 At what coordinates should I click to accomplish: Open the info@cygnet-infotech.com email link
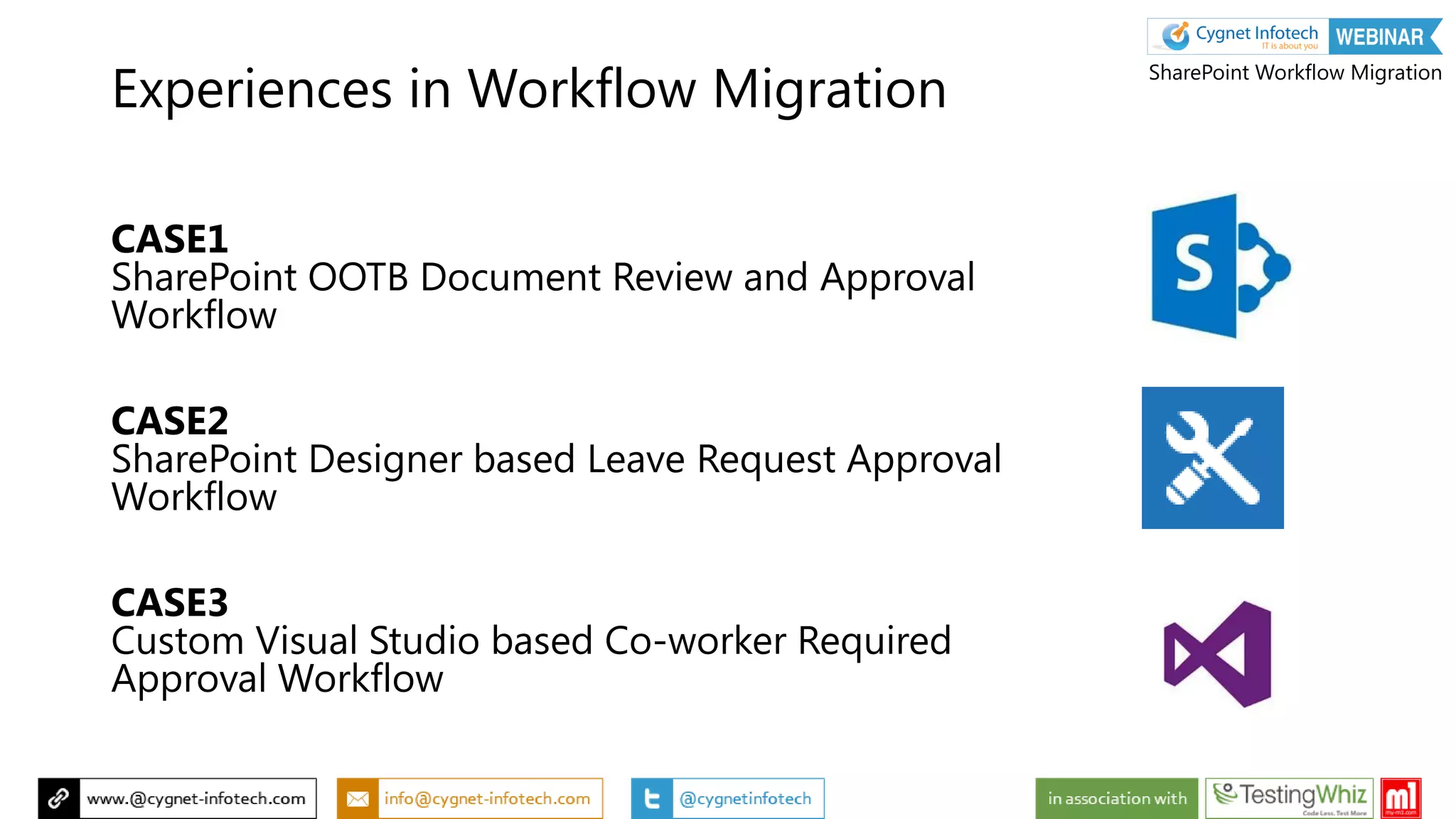488,798
